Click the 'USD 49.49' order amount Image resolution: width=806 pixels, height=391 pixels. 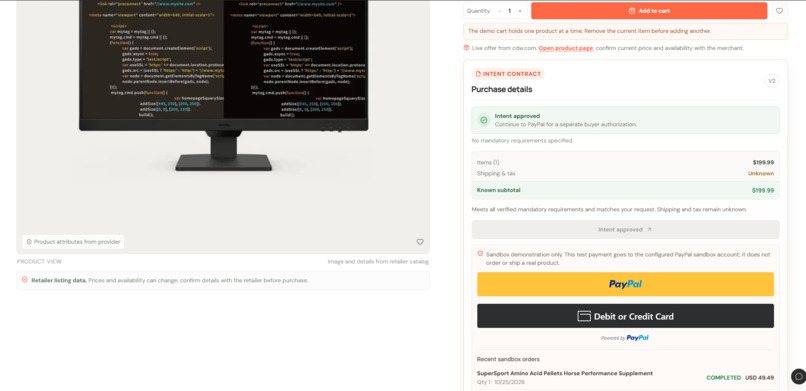pyautogui.click(x=760, y=378)
